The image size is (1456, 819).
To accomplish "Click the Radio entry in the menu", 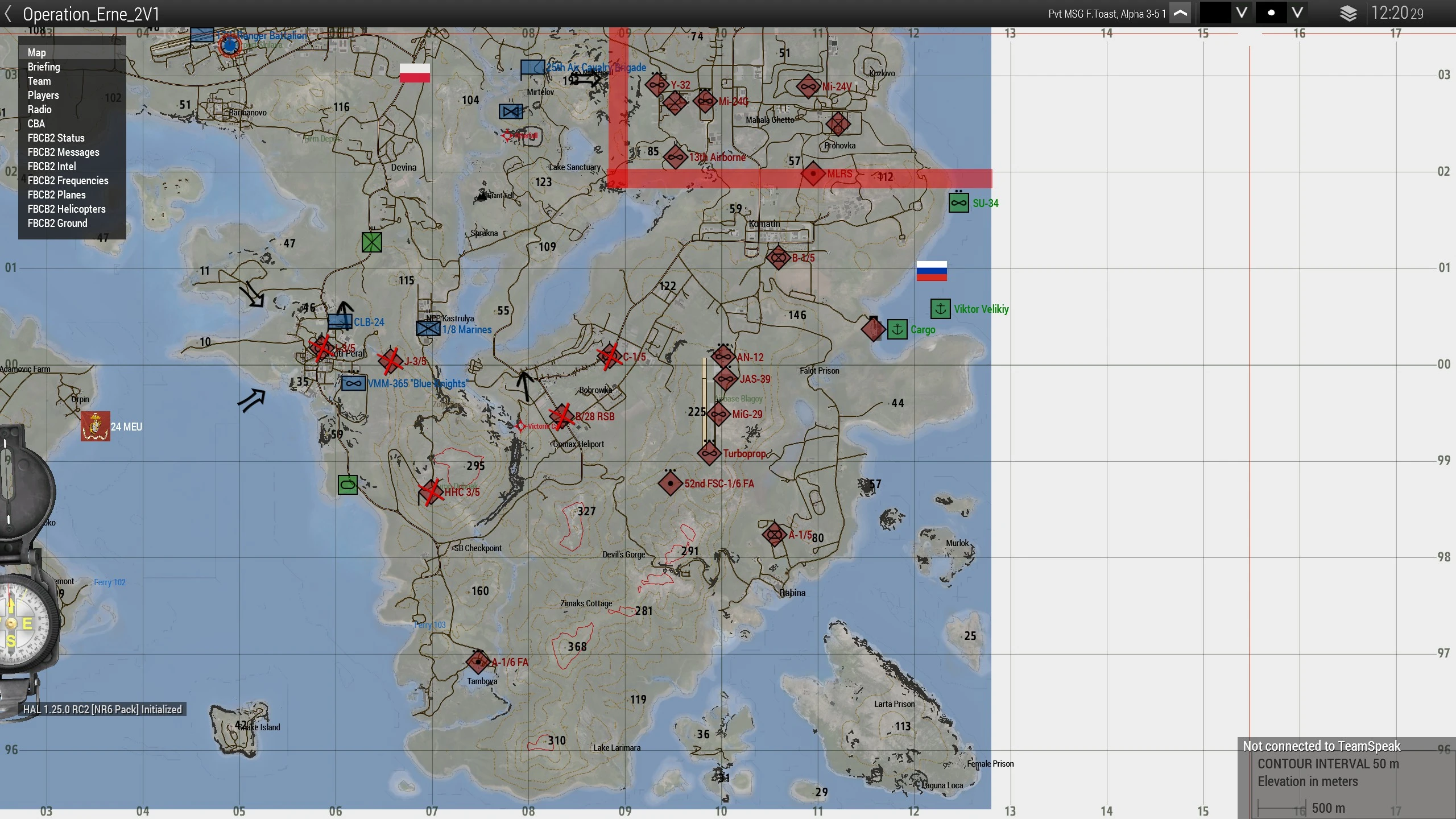I will pyautogui.click(x=39, y=109).
